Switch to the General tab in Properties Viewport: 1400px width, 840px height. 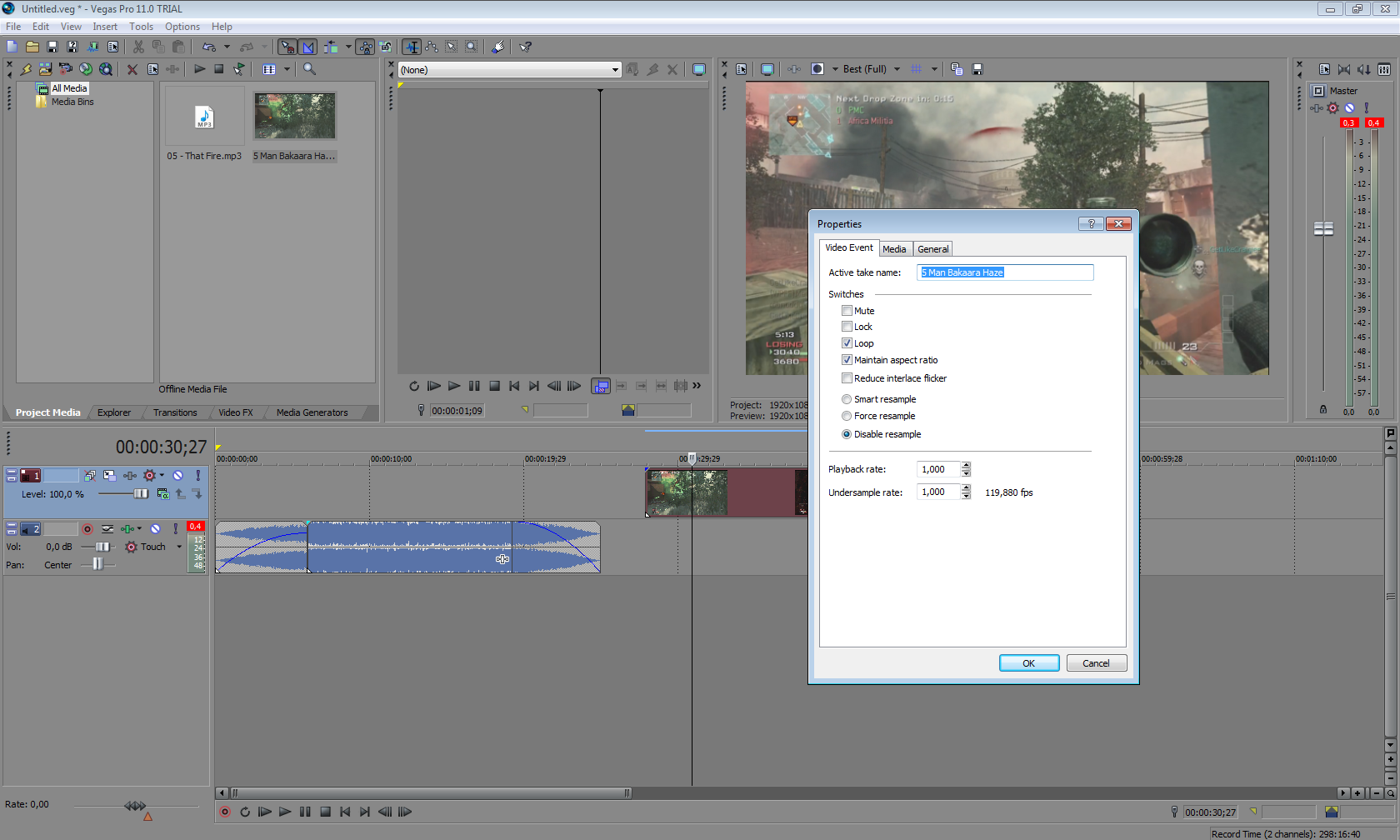click(x=933, y=249)
